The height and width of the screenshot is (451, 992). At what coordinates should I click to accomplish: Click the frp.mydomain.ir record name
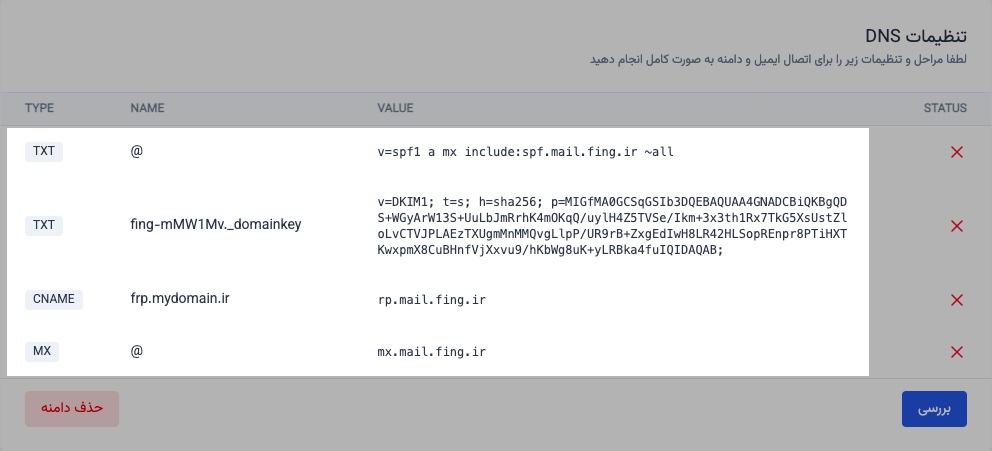tap(180, 299)
